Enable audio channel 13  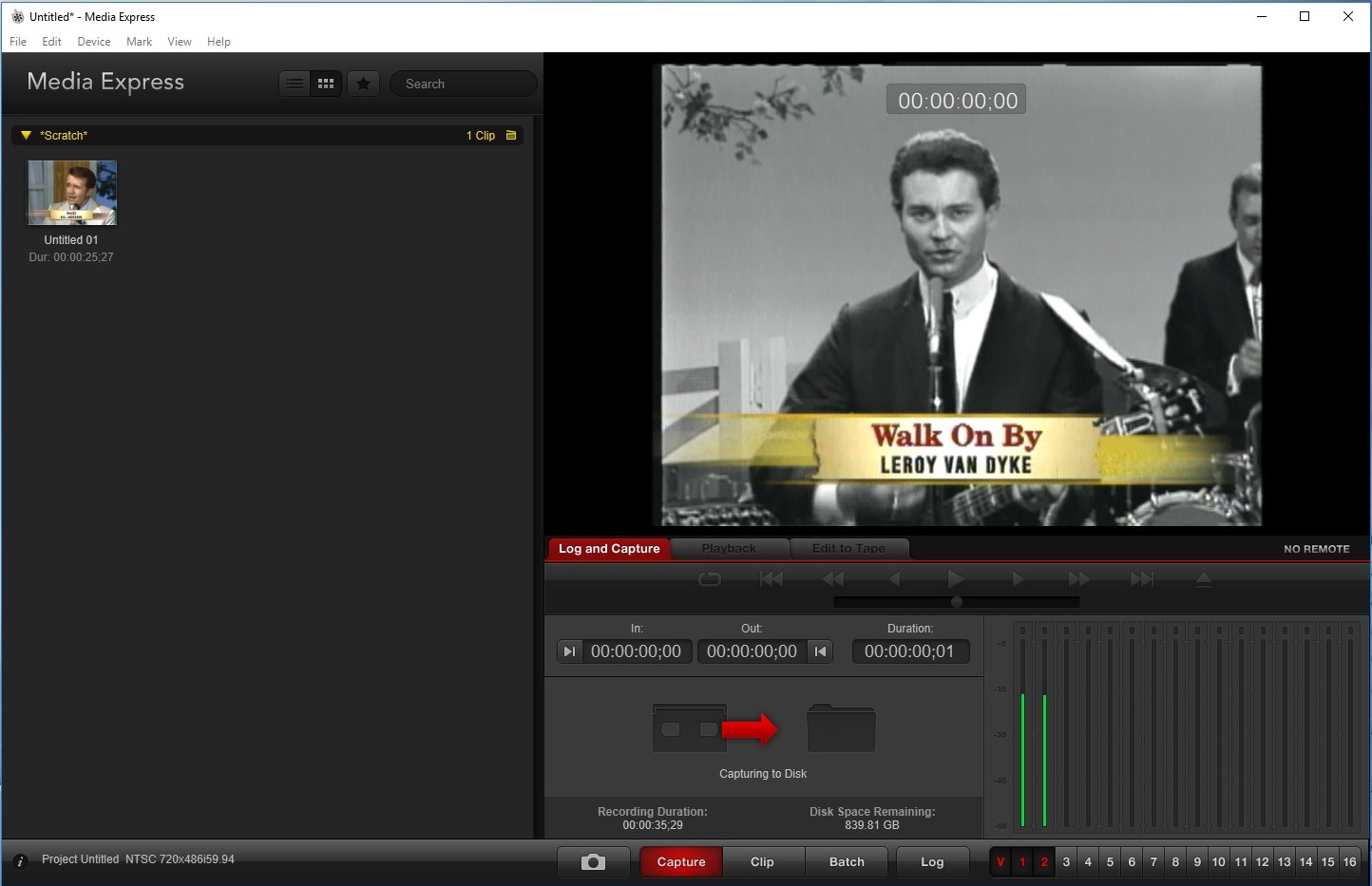point(1285,862)
